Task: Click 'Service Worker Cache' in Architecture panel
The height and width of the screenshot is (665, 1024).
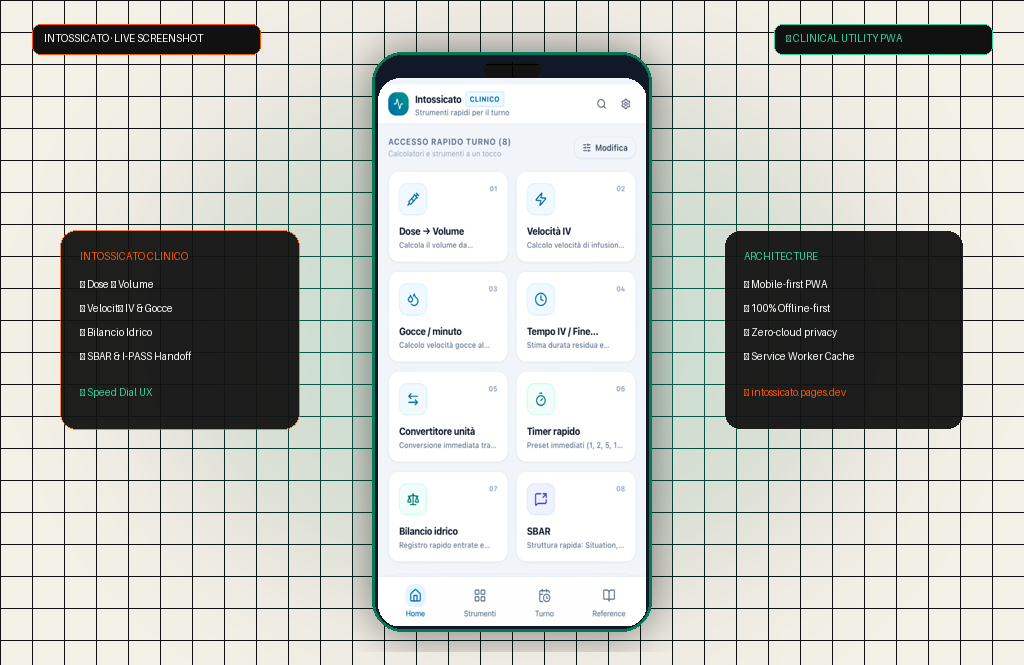Action: (802, 356)
